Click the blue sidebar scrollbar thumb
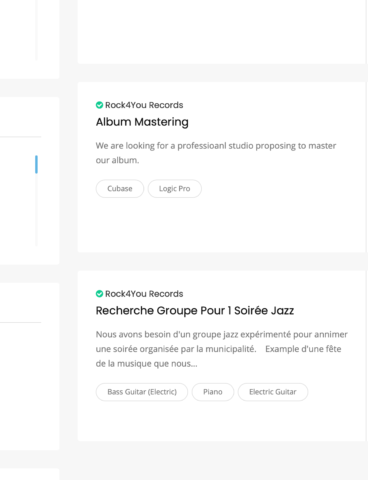 click(36, 164)
